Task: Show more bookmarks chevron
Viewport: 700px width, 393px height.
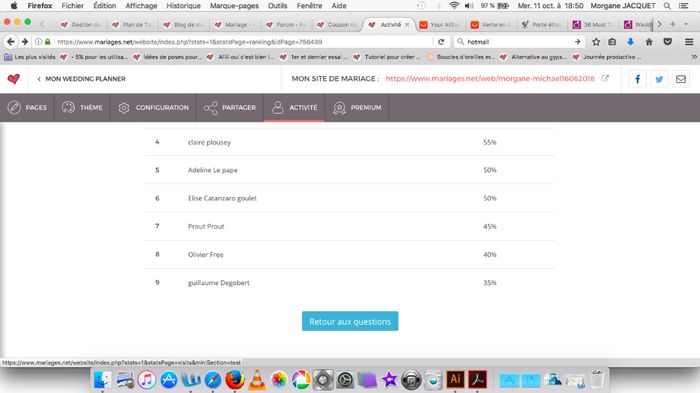Action: coord(694,57)
